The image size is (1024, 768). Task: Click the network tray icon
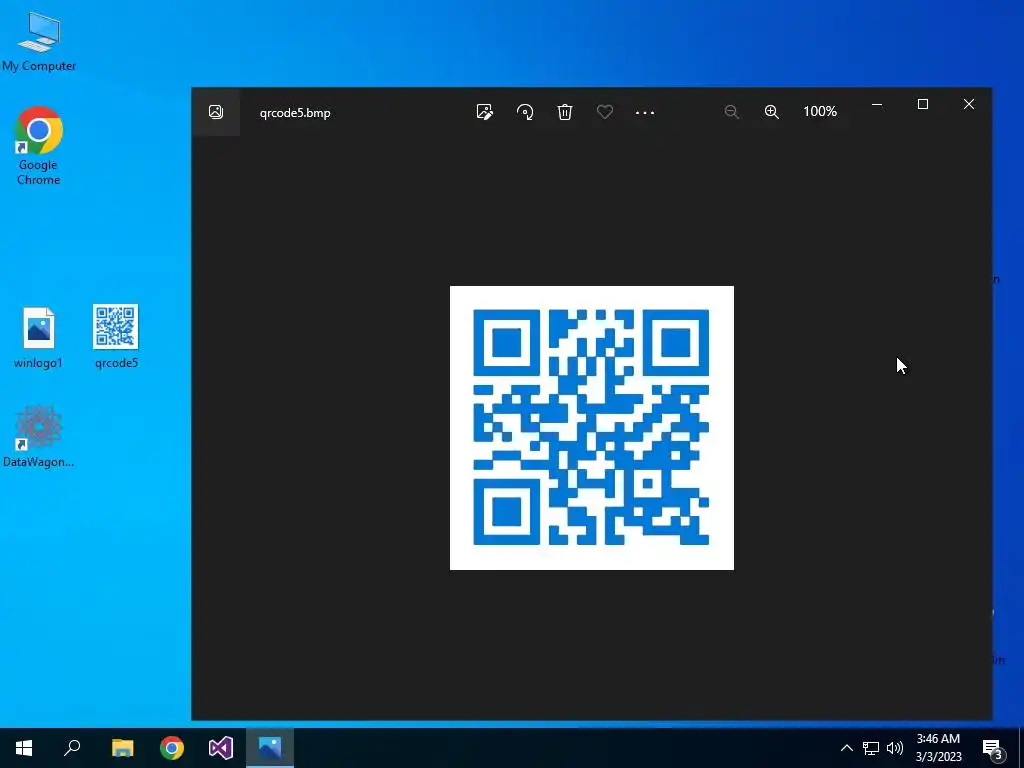[x=871, y=748]
